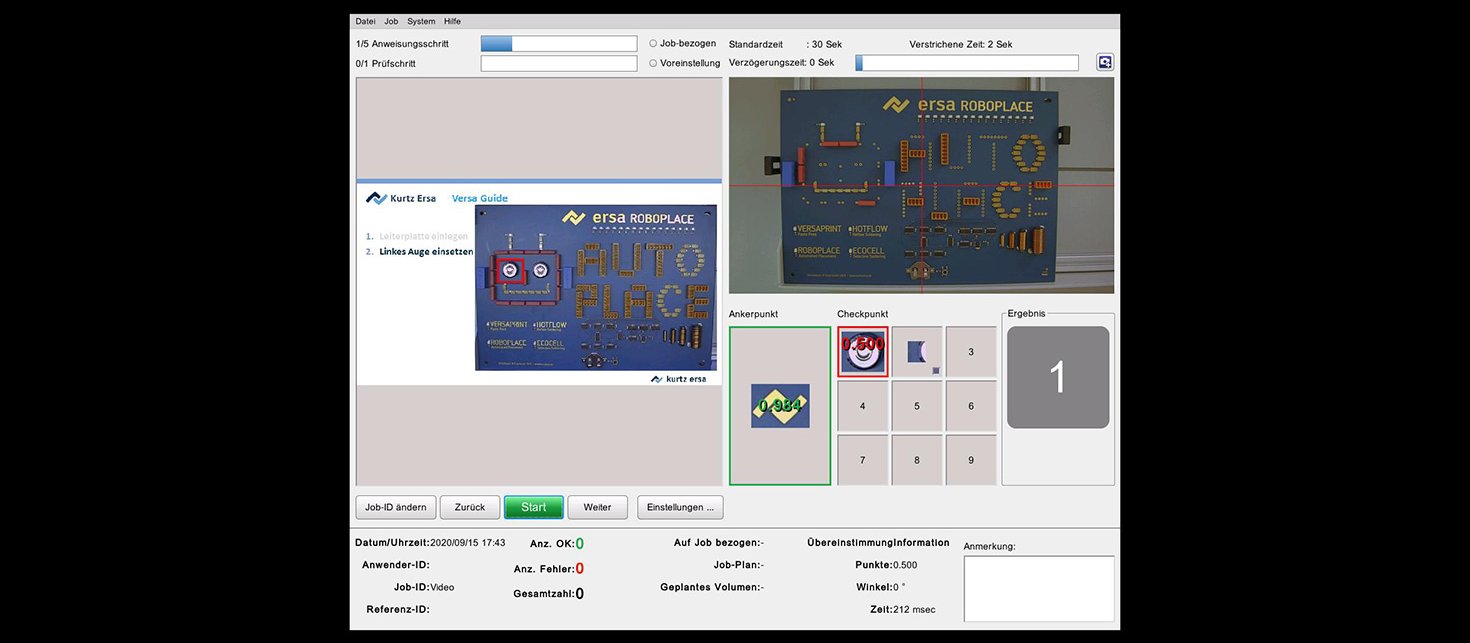The height and width of the screenshot is (643, 1470).
Task: Click the Prüfschritt progress bar
Action: pos(559,64)
